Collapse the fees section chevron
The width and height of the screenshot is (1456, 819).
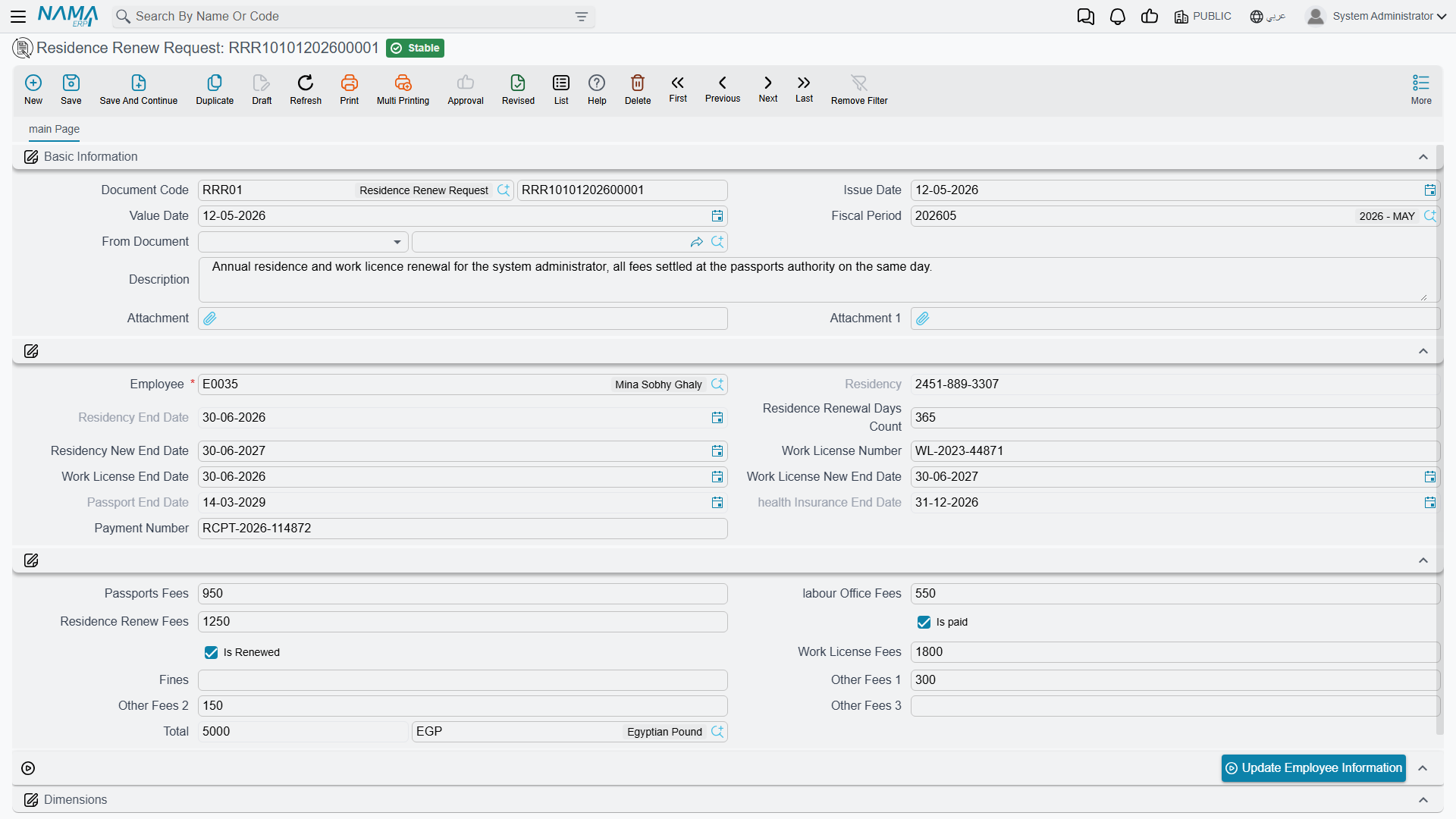pos(1423,560)
